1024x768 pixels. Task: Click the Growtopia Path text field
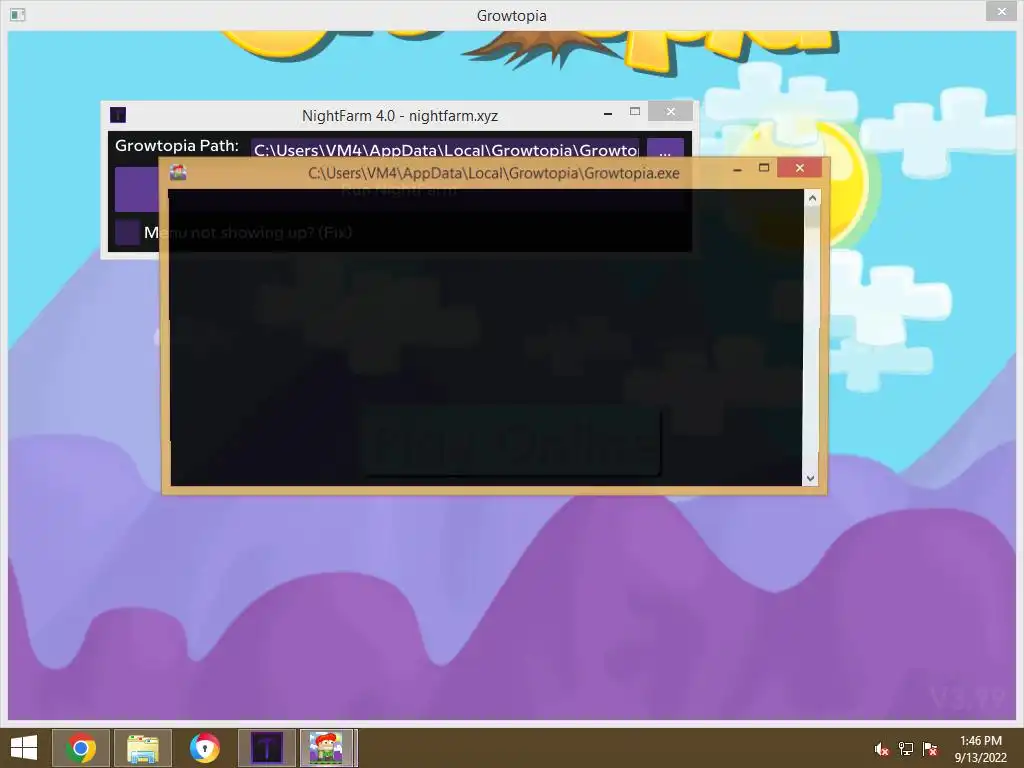(445, 150)
